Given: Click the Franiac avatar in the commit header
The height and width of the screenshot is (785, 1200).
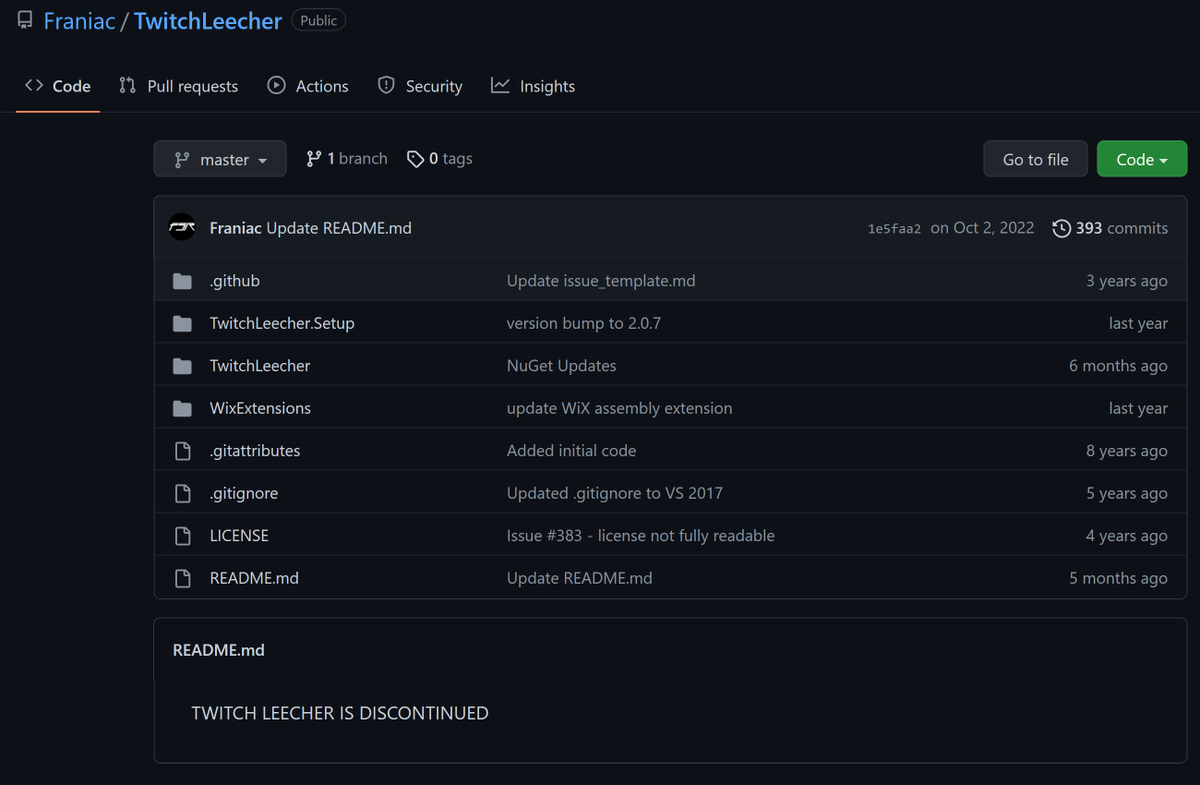Looking at the screenshot, I should (182, 227).
